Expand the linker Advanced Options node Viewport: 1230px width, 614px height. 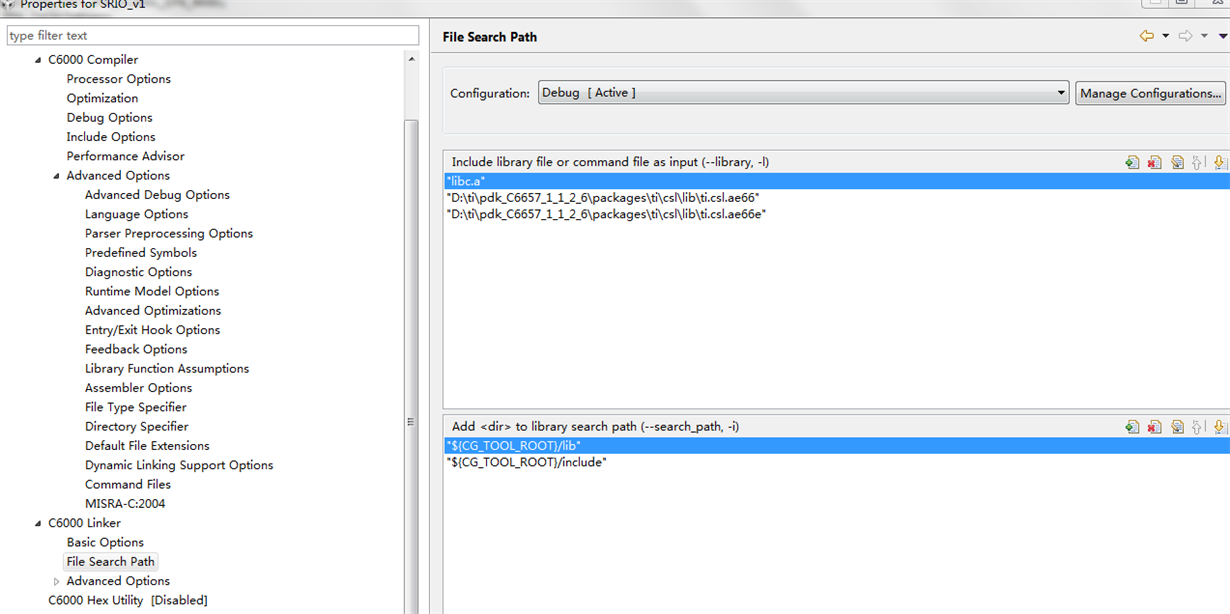click(57, 581)
